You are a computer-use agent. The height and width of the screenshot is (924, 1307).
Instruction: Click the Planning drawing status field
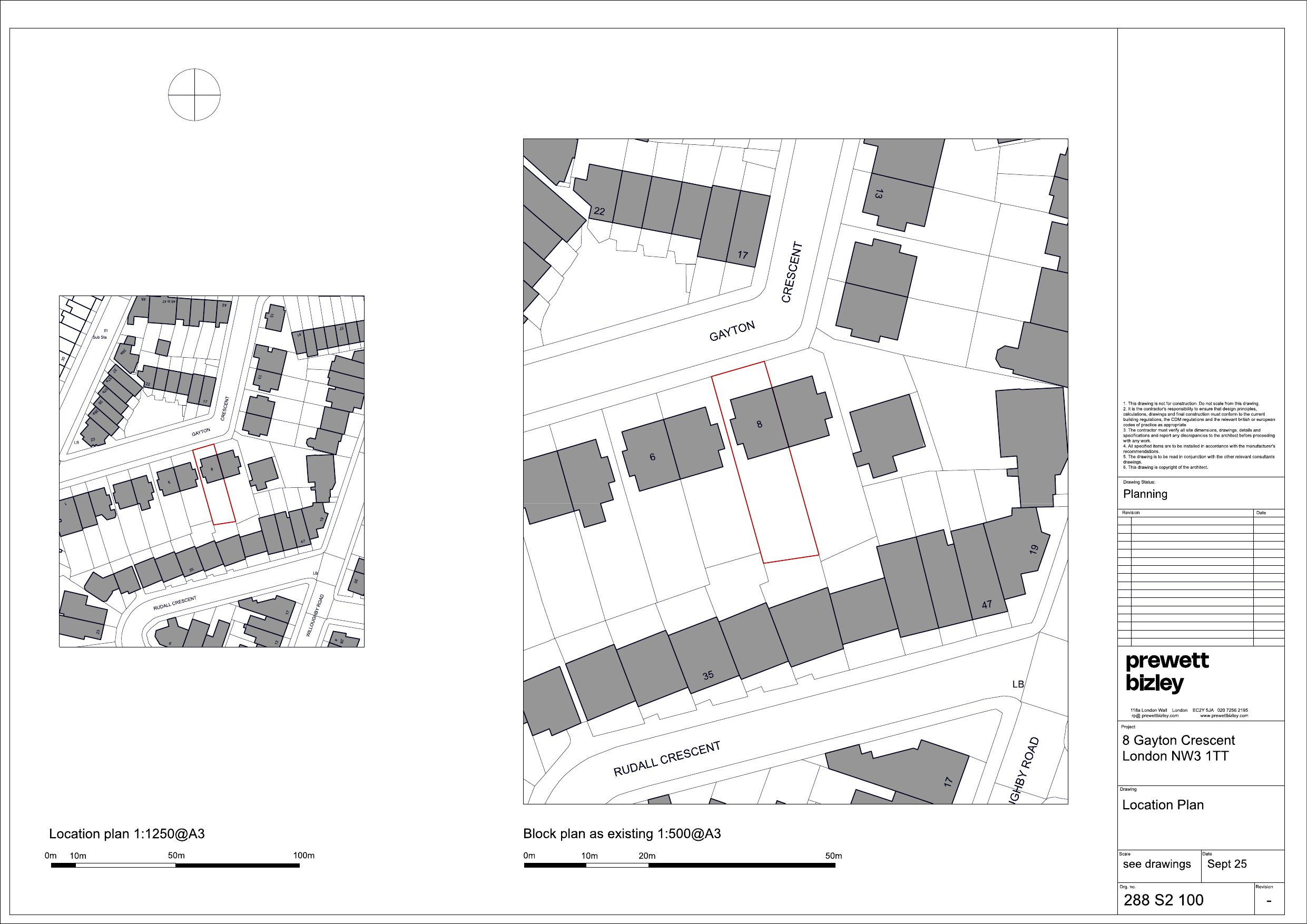tap(1145, 494)
